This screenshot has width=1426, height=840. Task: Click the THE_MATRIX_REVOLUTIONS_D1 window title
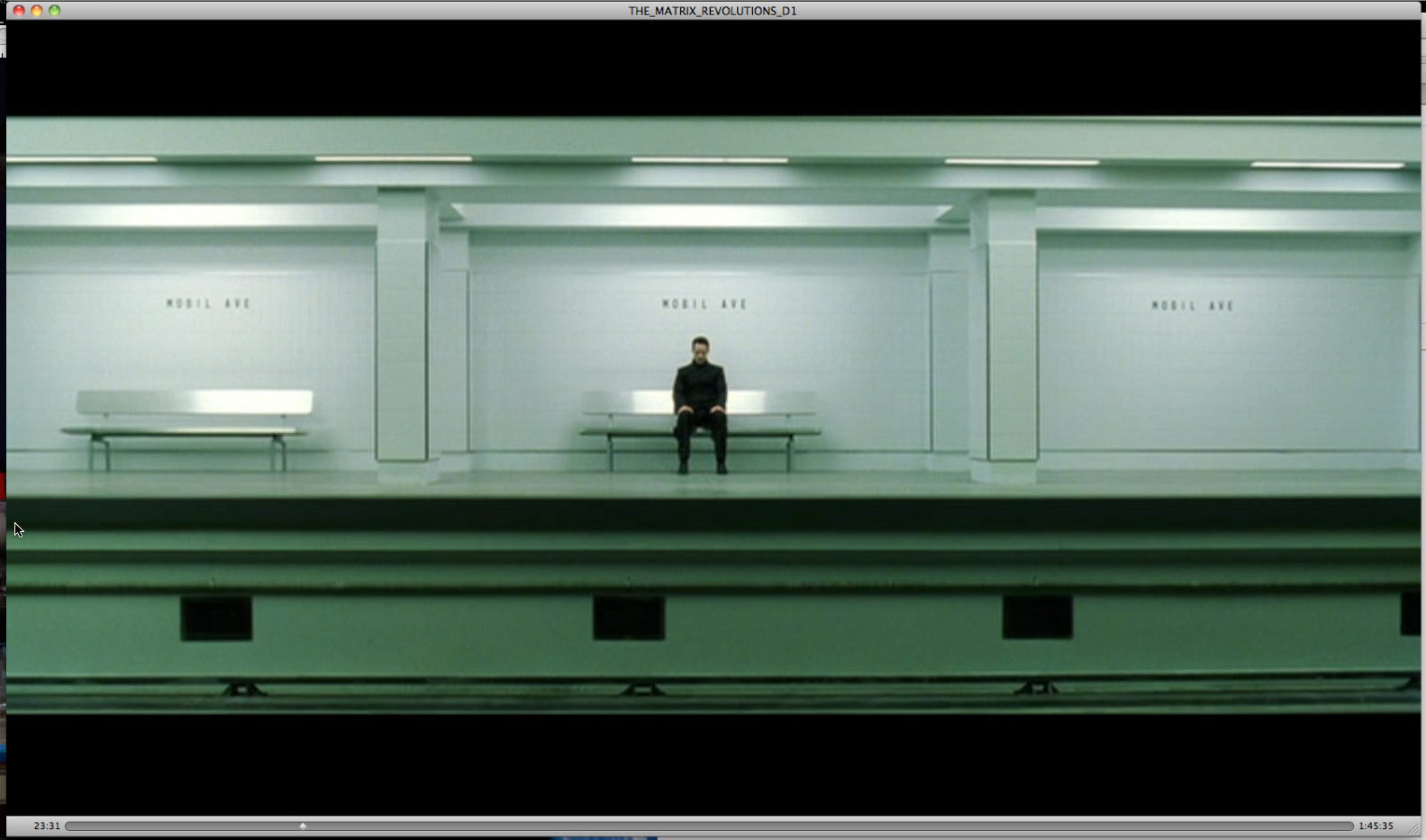712,11
